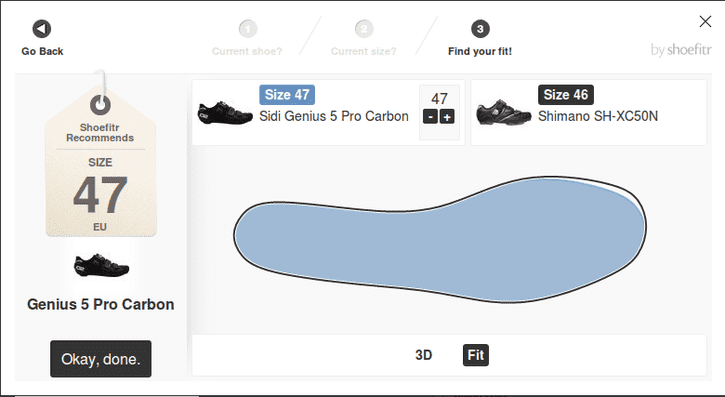Switch to the Fit view
Image resolution: width=725 pixels, height=397 pixels.
click(476, 355)
